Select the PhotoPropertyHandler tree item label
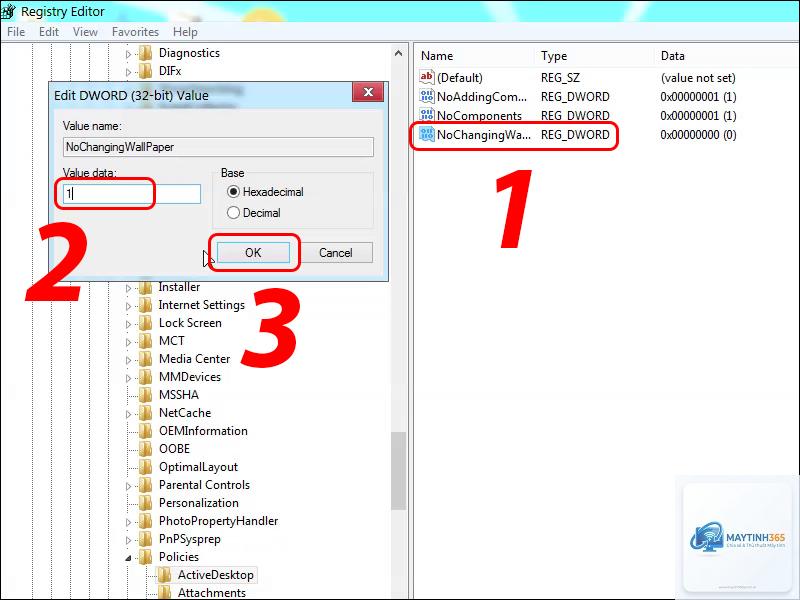This screenshot has width=800, height=600. click(x=218, y=521)
